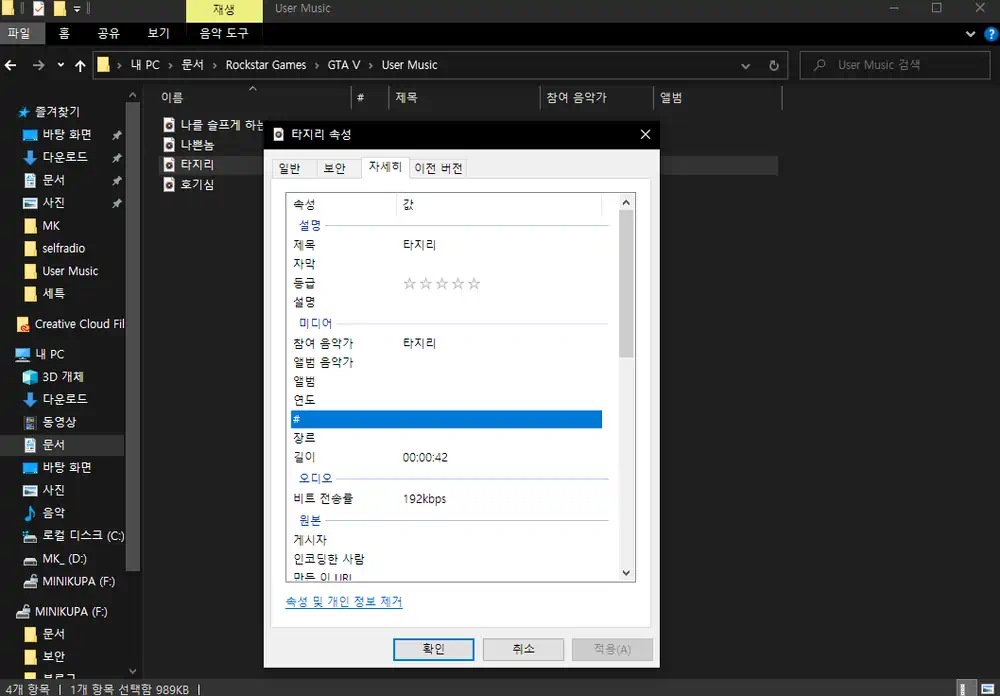Click the 길이 value 00:00:42
1000x696 pixels.
pos(425,458)
